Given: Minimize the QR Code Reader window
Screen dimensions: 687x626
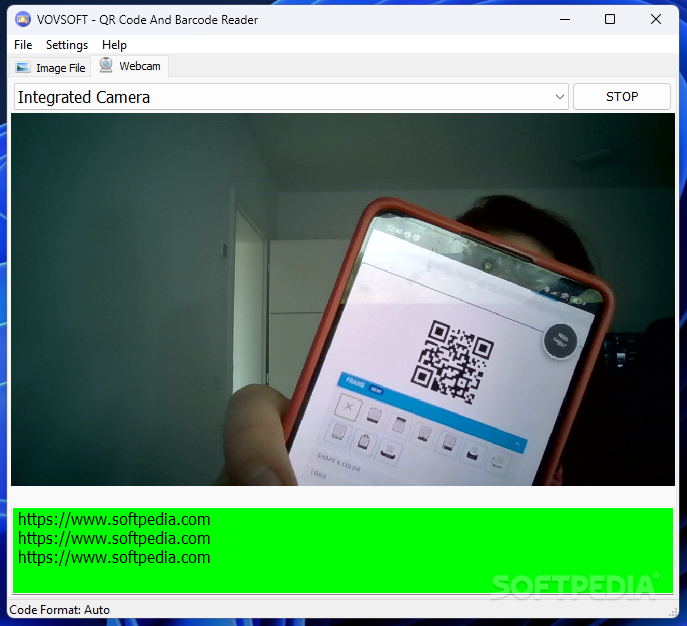Looking at the screenshot, I should coord(565,19).
